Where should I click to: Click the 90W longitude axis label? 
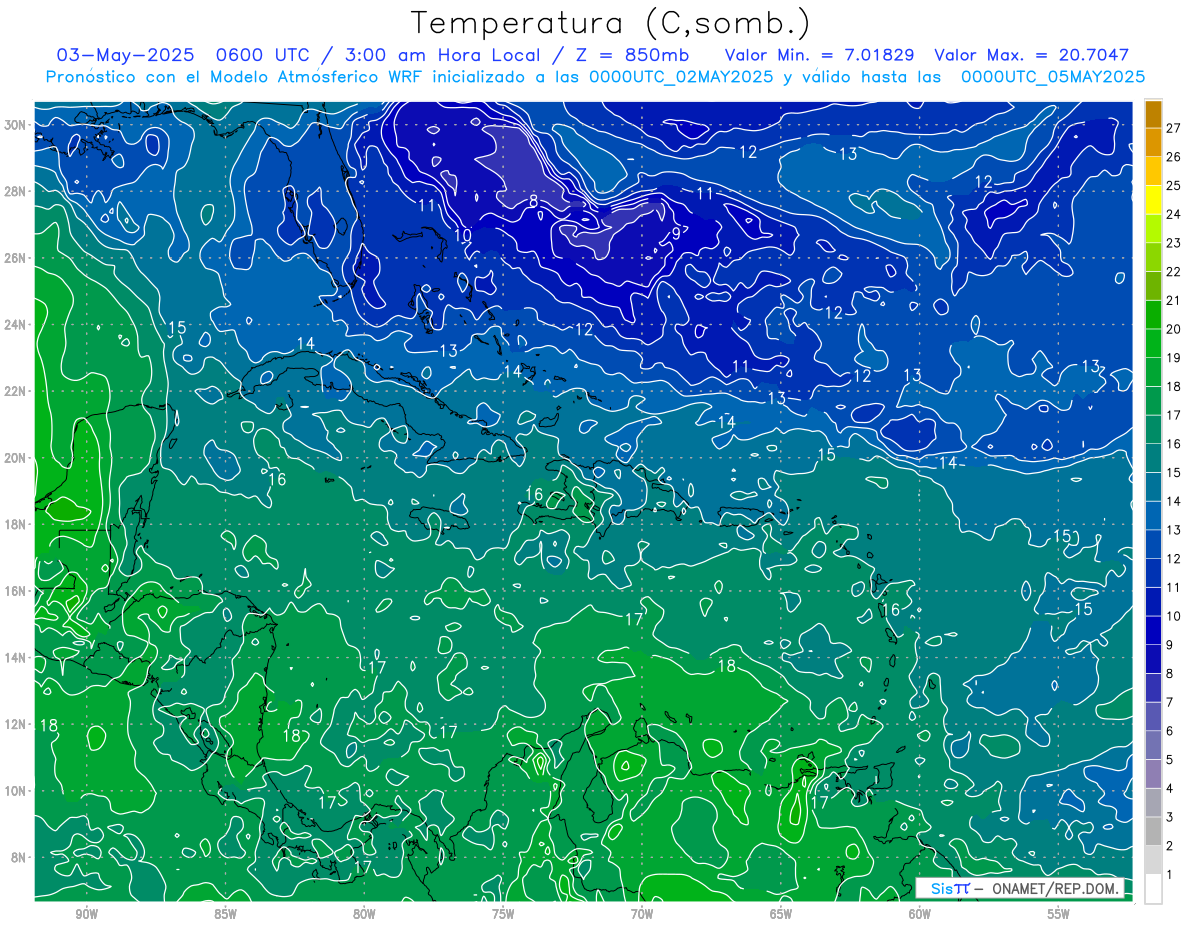click(87, 914)
